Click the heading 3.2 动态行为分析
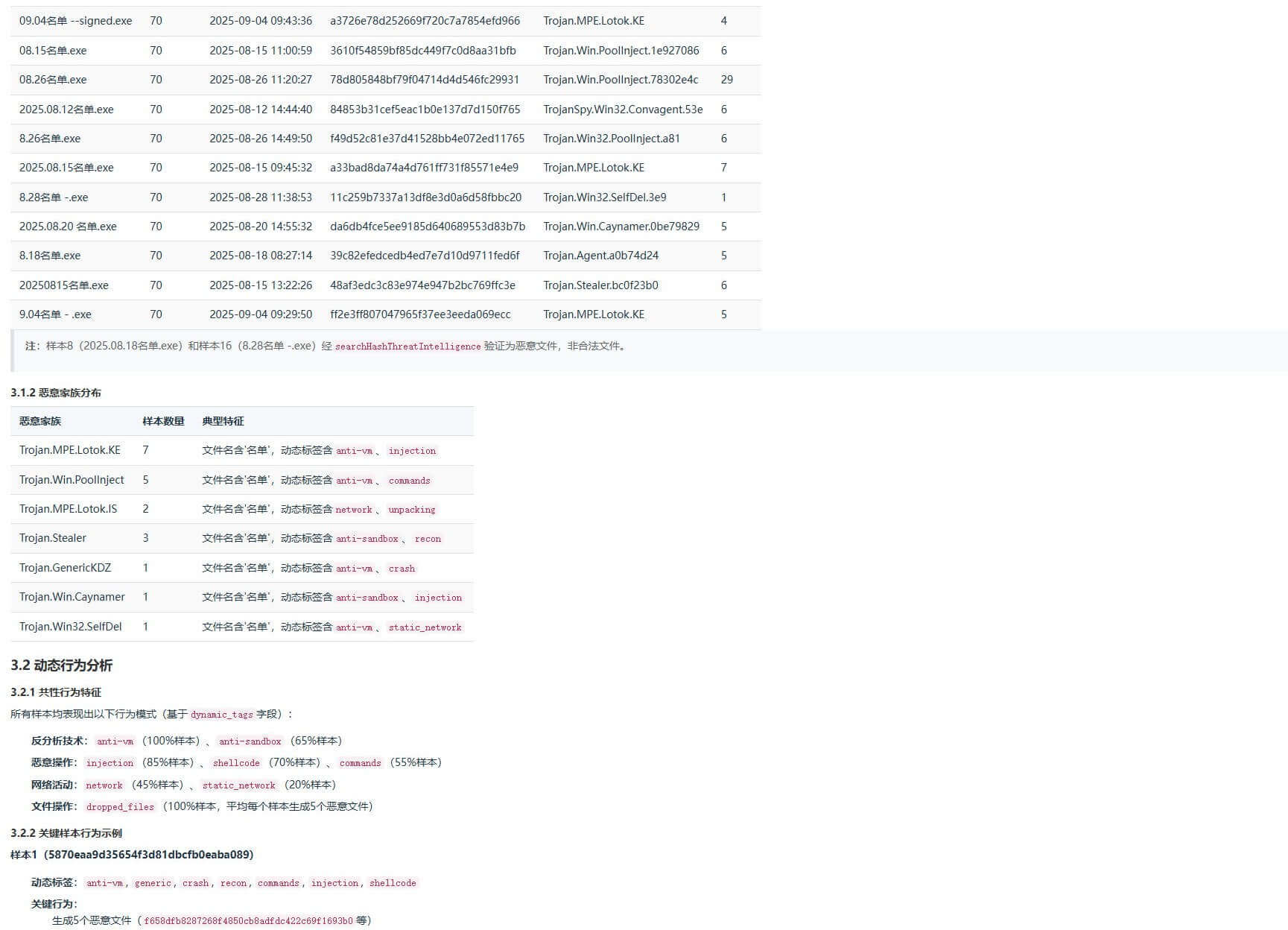The width and height of the screenshot is (1288, 930). (x=61, y=665)
